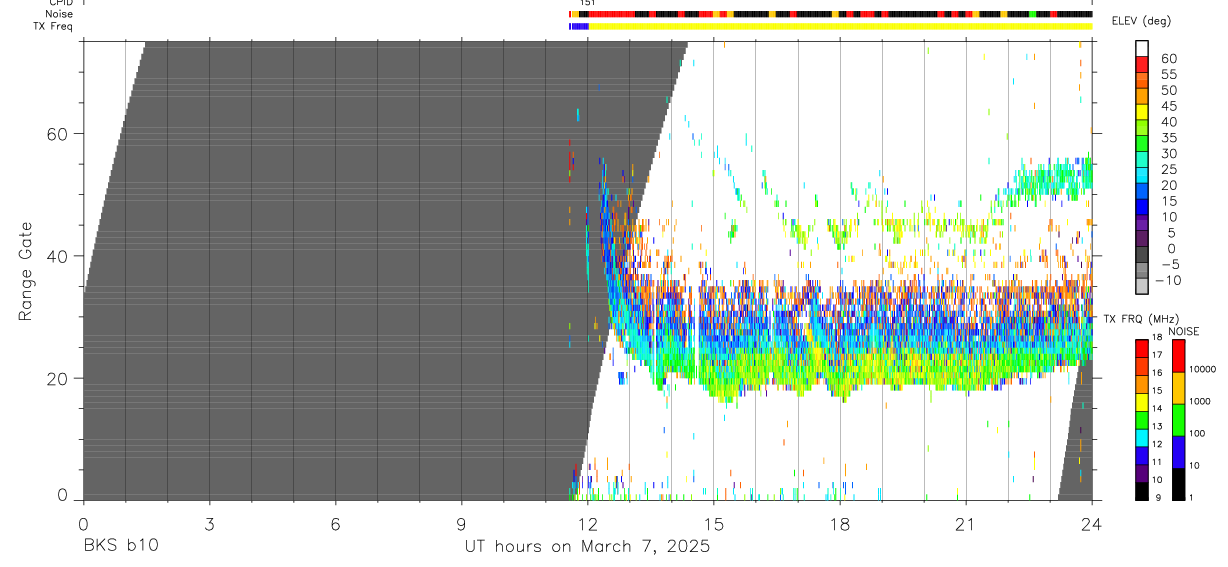Click the yellow TX Freq bar at top
This screenshot has height=567, width=1228.
[x=840, y=26]
